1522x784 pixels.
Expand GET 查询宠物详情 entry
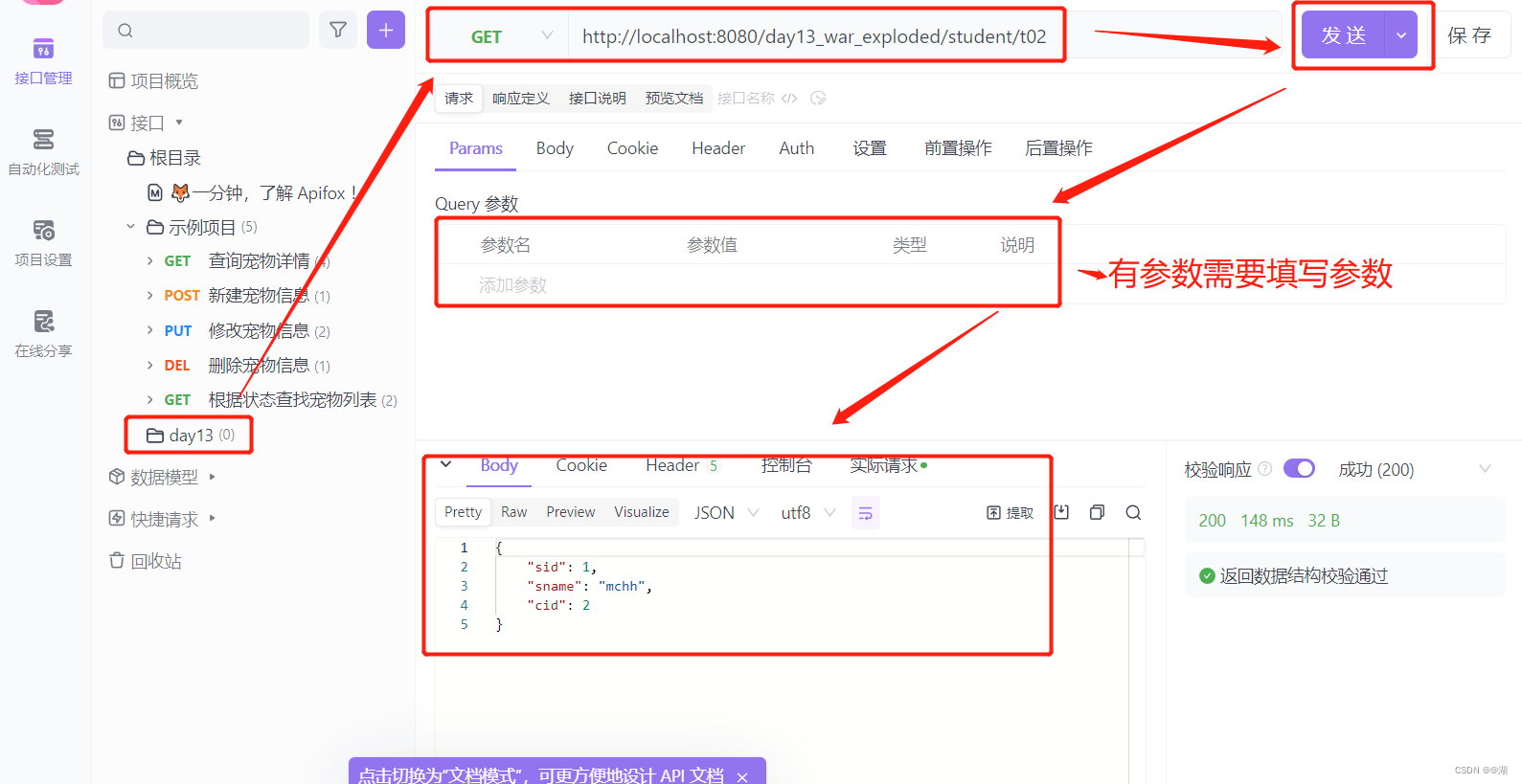(x=149, y=261)
